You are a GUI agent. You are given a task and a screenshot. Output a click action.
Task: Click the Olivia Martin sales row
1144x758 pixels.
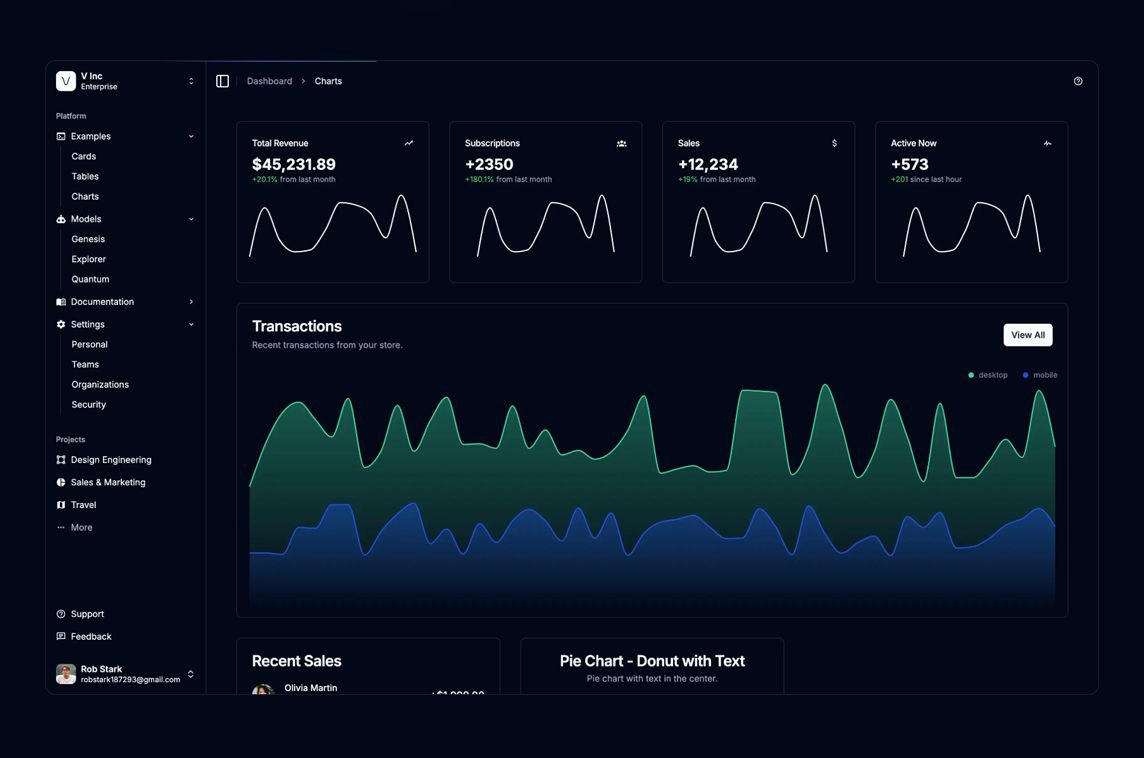(x=368, y=689)
